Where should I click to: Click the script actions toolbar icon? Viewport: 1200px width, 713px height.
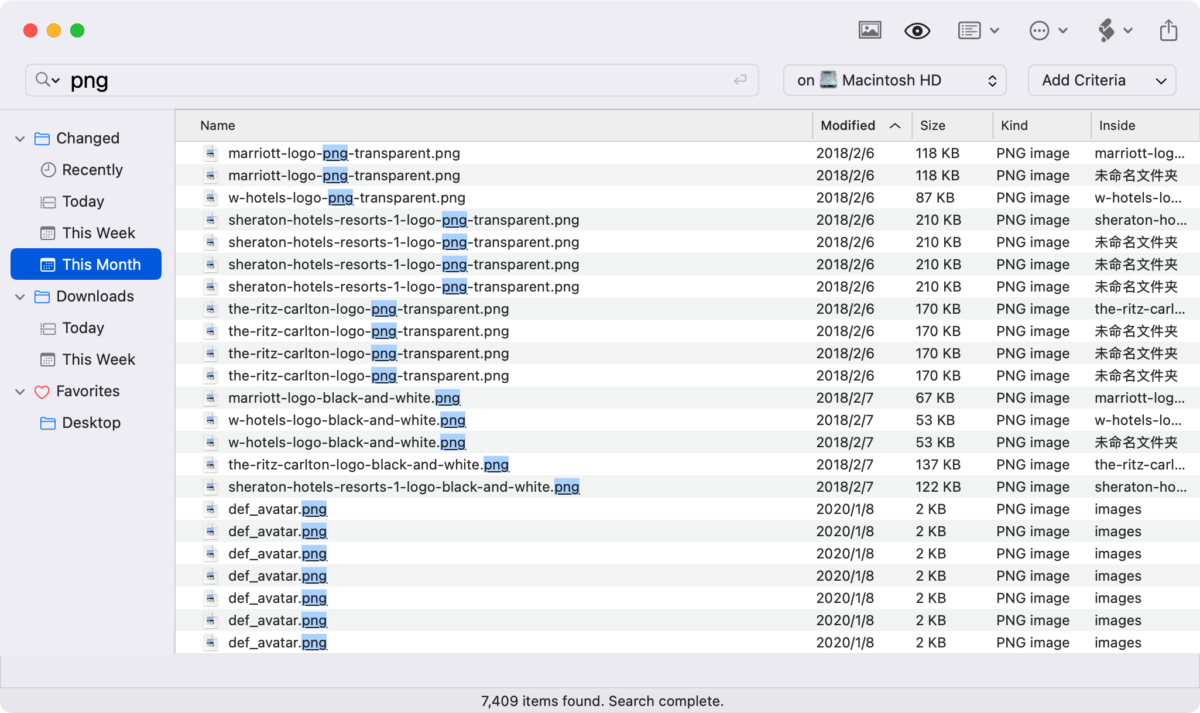click(x=1114, y=30)
